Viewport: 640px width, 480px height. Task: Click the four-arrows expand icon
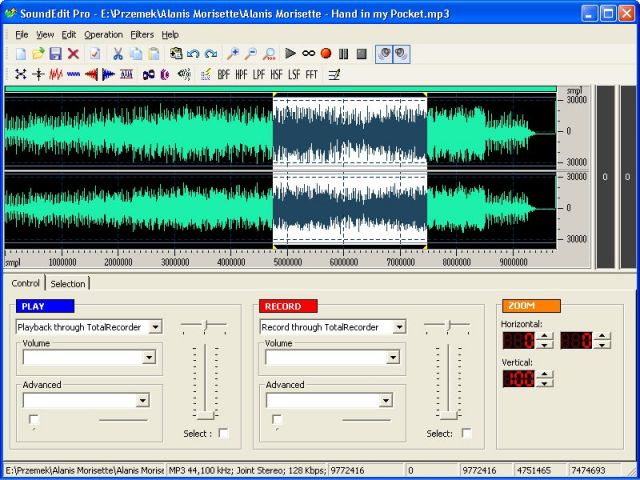[21, 74]
